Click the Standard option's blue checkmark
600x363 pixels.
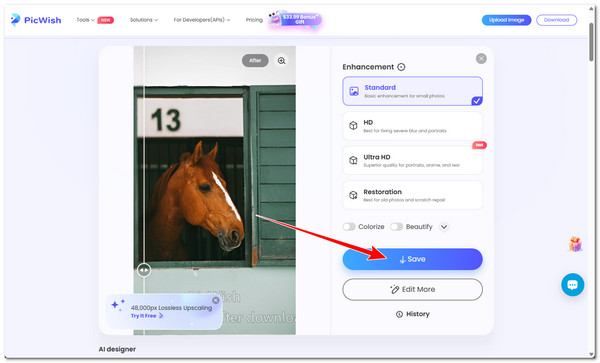click(477, 101)
